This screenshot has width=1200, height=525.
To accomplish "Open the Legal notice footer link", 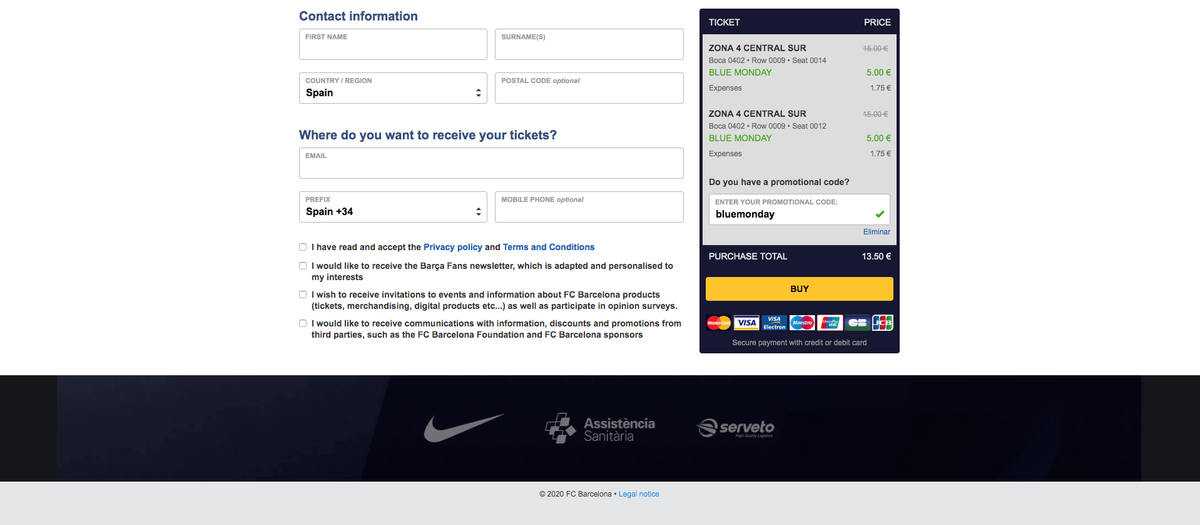I will (639, 494).
